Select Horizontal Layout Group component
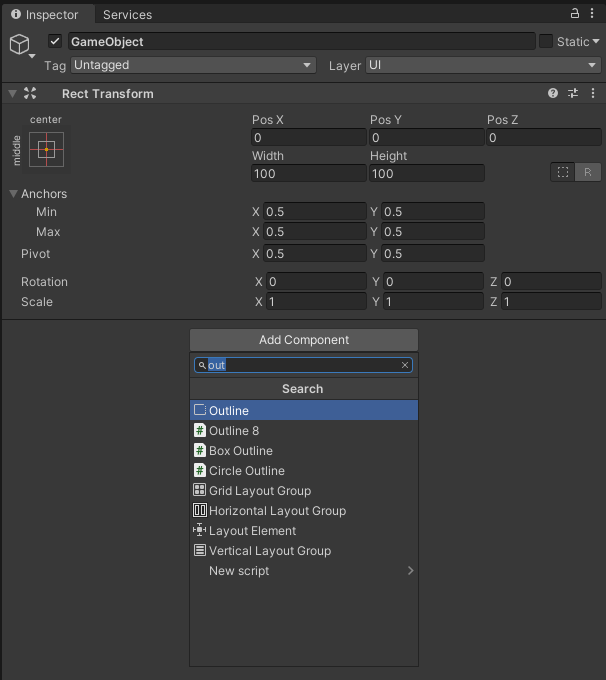This screenshot has width=606, height=680. click(x=304, y=510)
